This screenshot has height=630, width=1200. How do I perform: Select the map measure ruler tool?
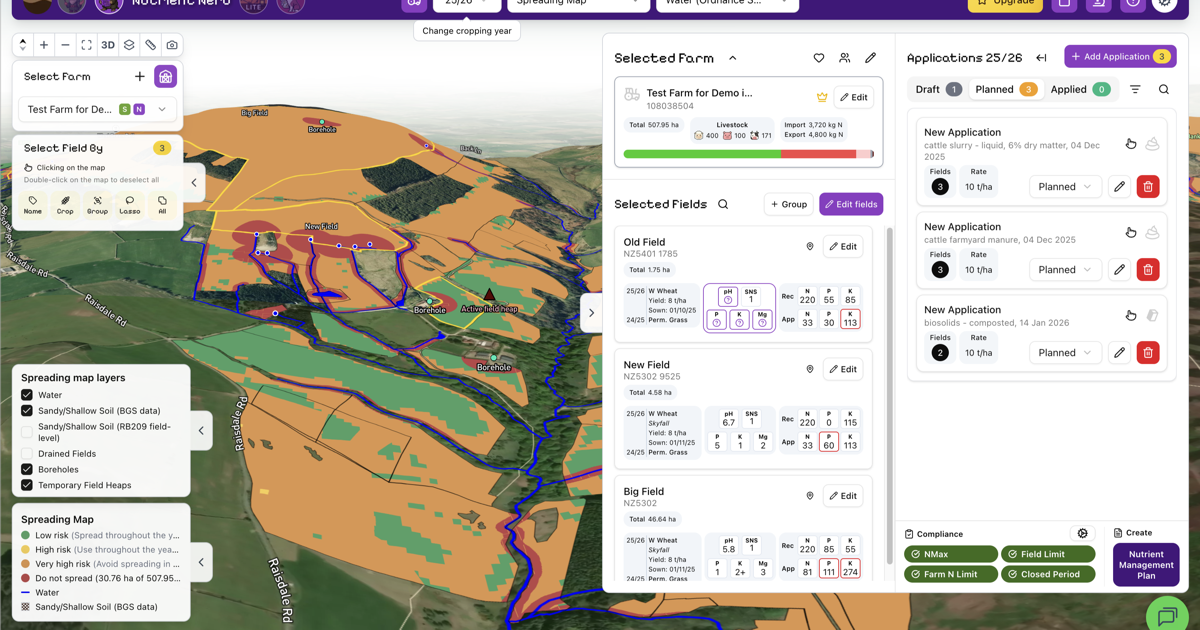[150, 45]
